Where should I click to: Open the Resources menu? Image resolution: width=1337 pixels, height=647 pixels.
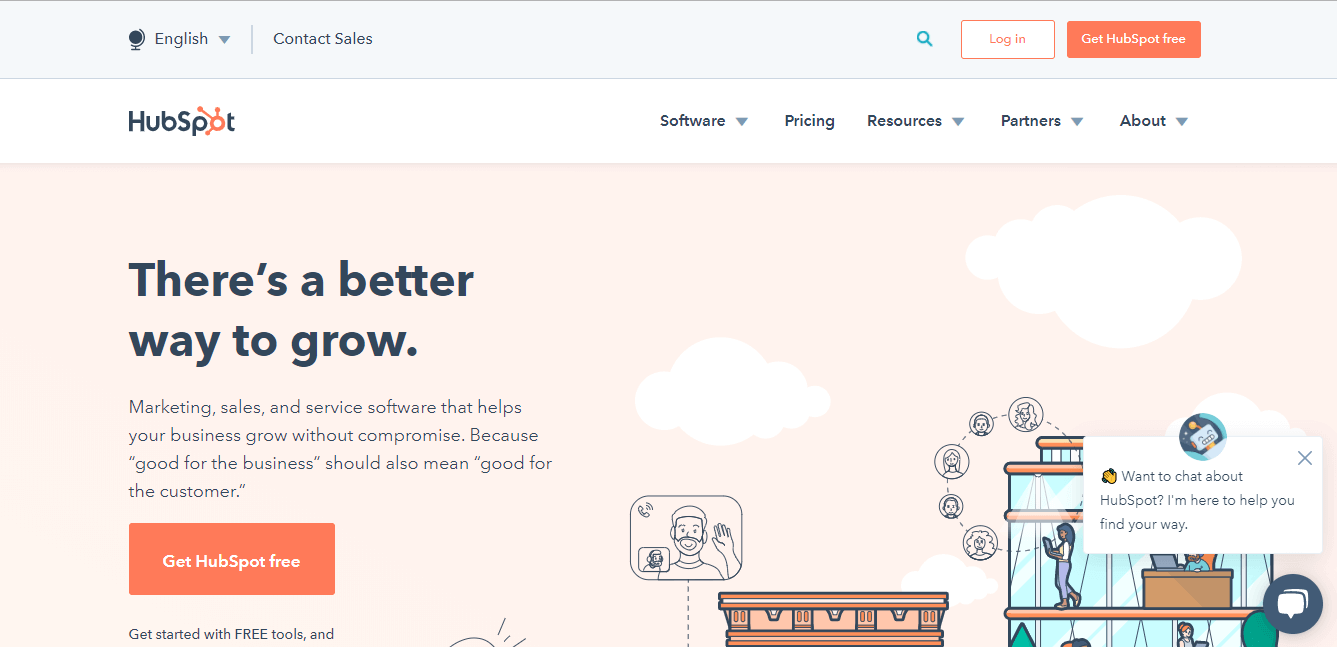(x=904, y=121)
